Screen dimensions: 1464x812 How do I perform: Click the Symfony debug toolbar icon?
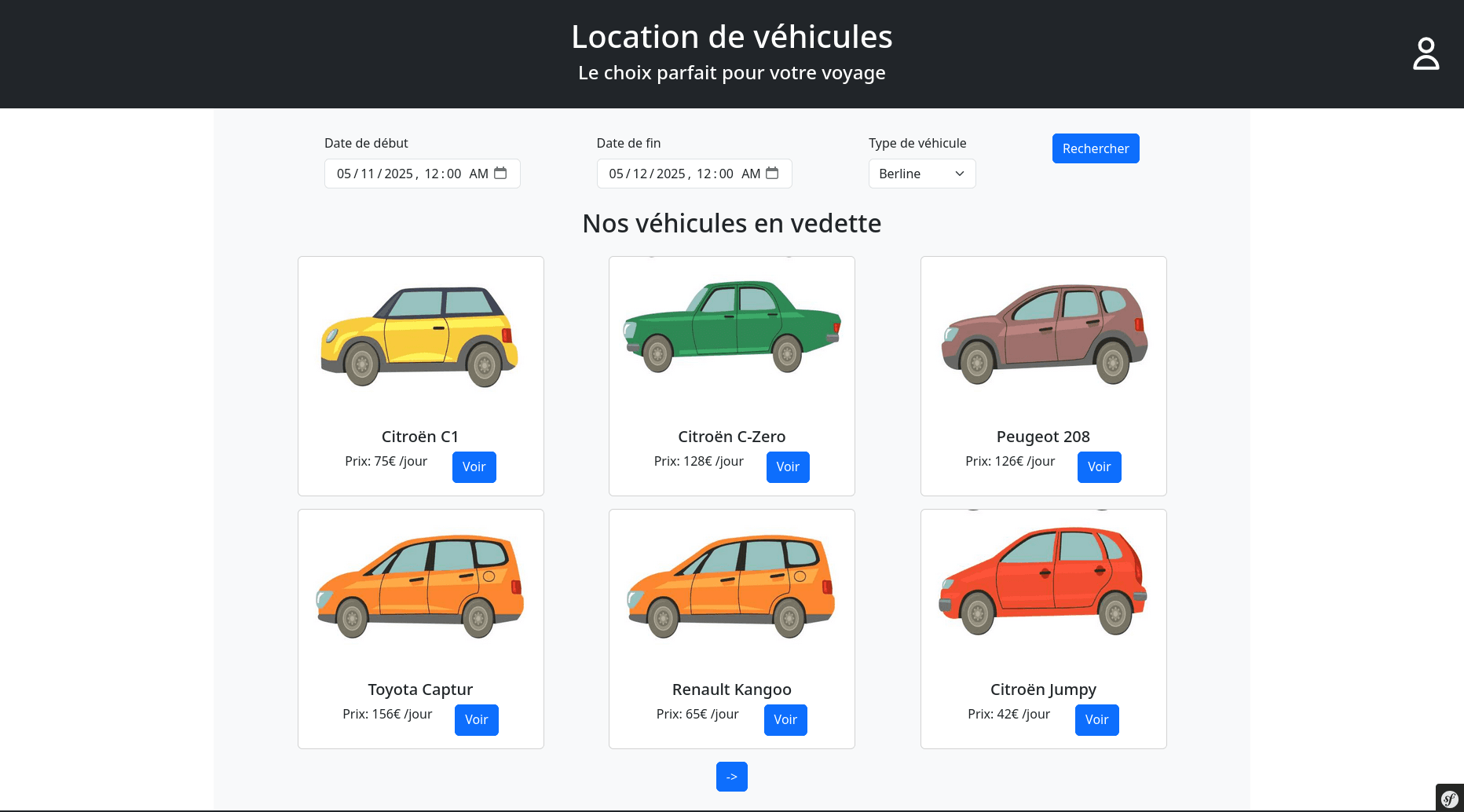coord(1449,798)
